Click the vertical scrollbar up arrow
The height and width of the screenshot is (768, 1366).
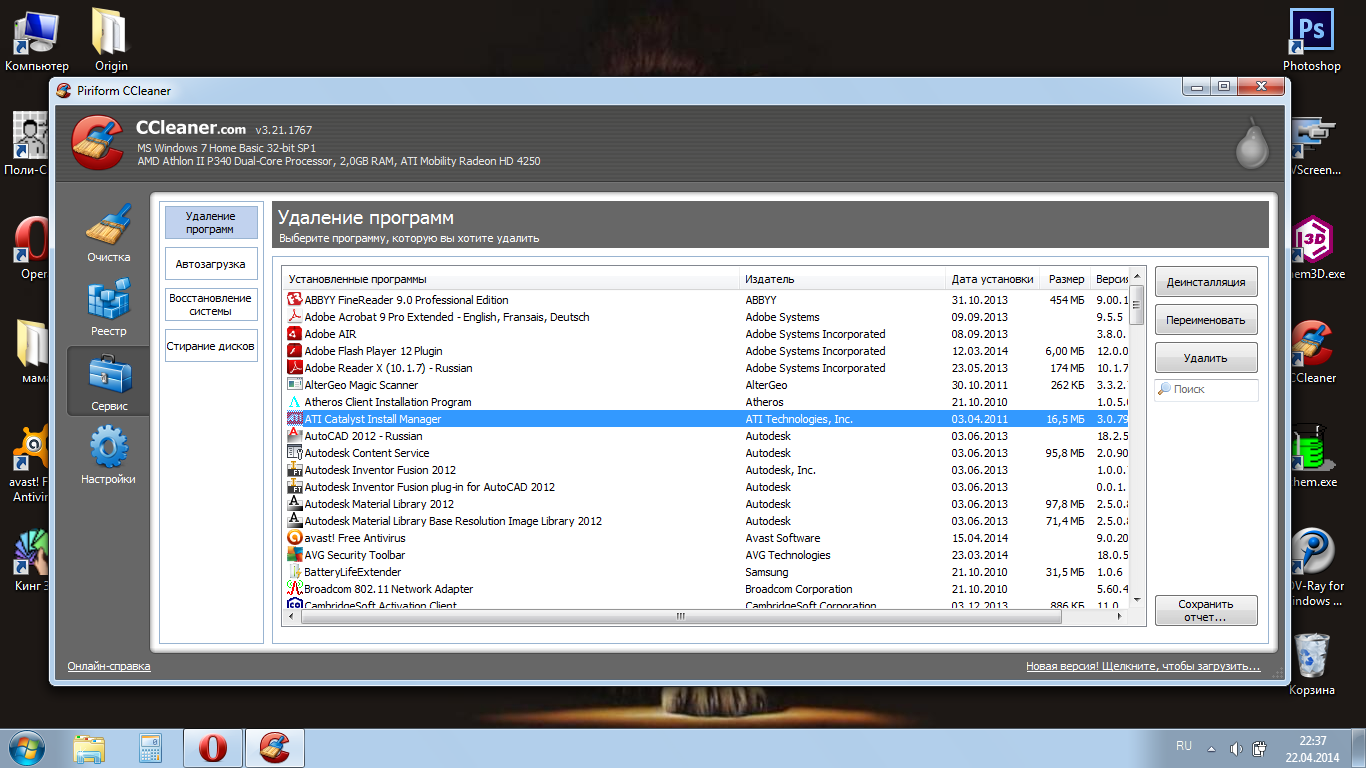tap(1136, 278)
